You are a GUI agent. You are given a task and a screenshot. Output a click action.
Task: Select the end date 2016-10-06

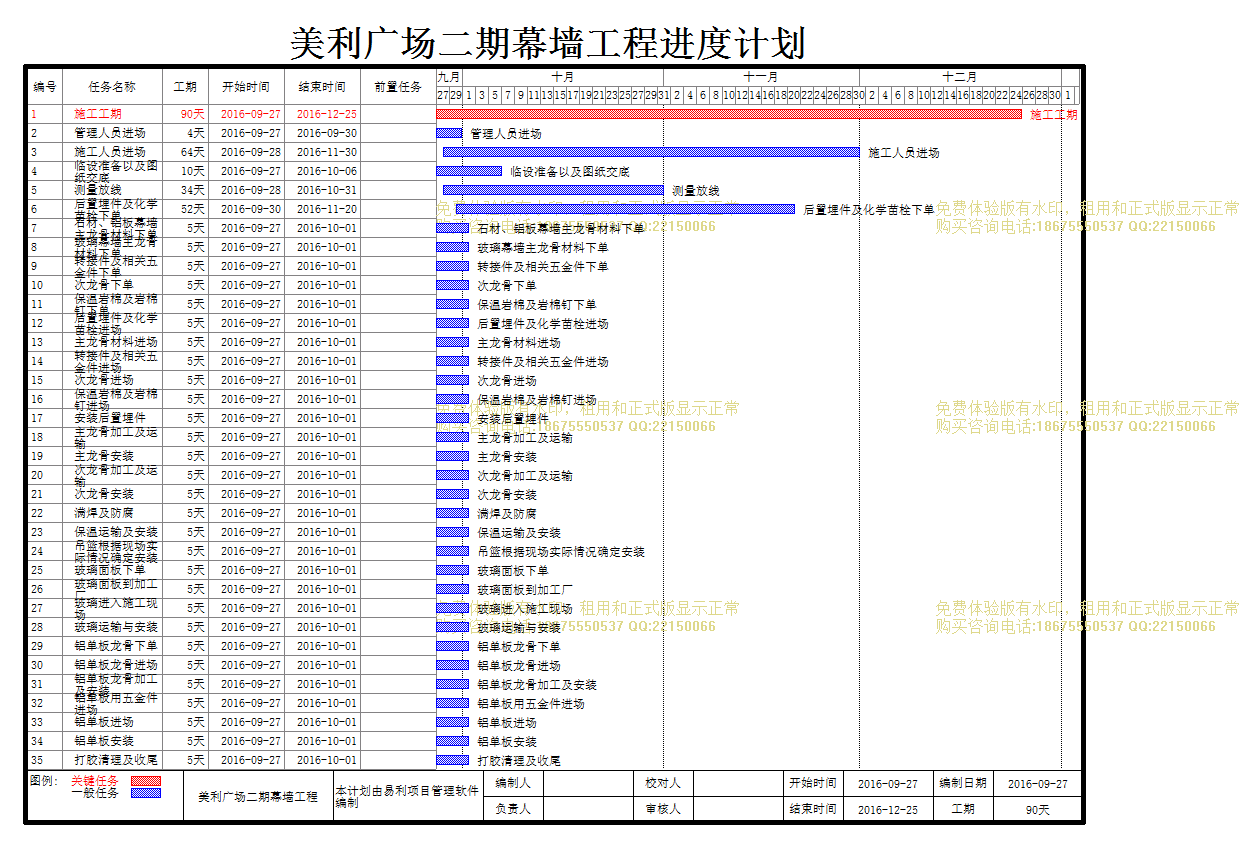point(327,171)
